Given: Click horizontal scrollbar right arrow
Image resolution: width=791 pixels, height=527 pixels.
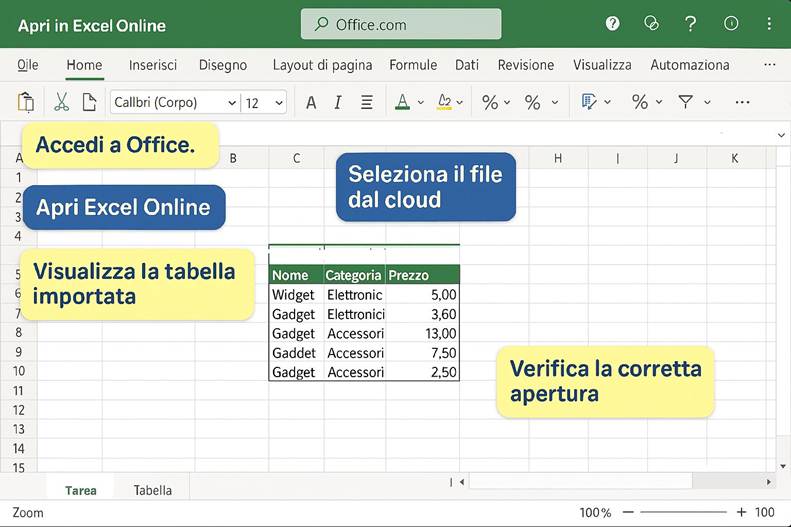Looking at the screenshot, I should (768, 482).
